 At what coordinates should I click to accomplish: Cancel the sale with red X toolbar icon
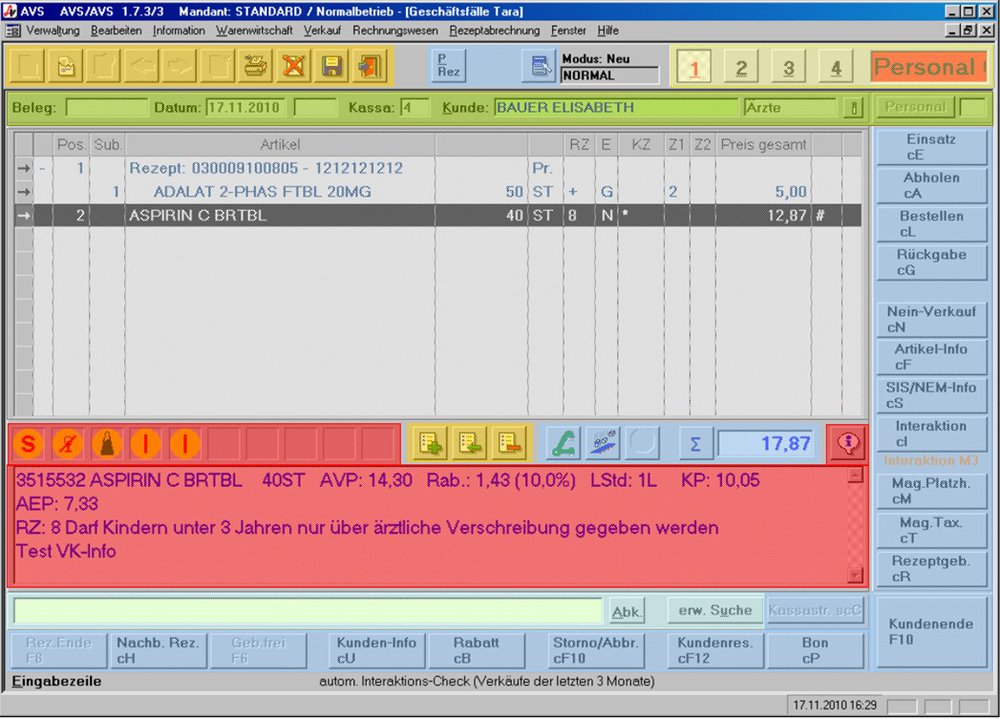click(294, 65)
